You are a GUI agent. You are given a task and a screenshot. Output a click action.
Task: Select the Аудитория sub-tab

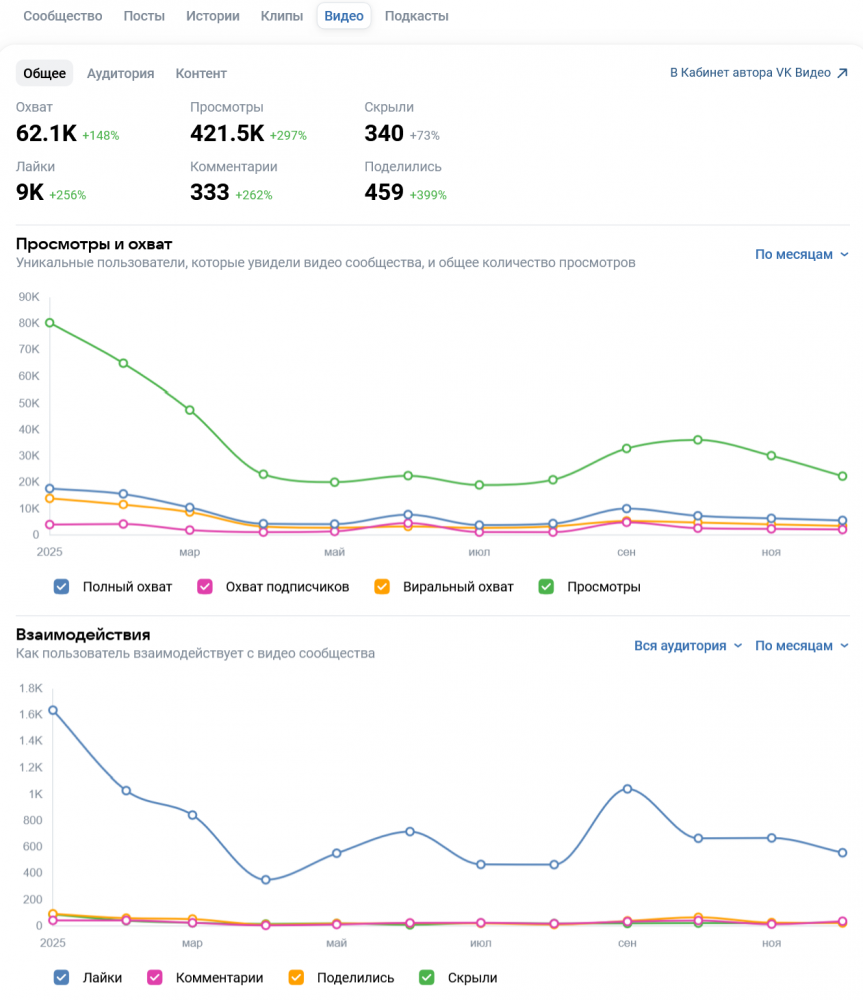click(x=120, y=73)
